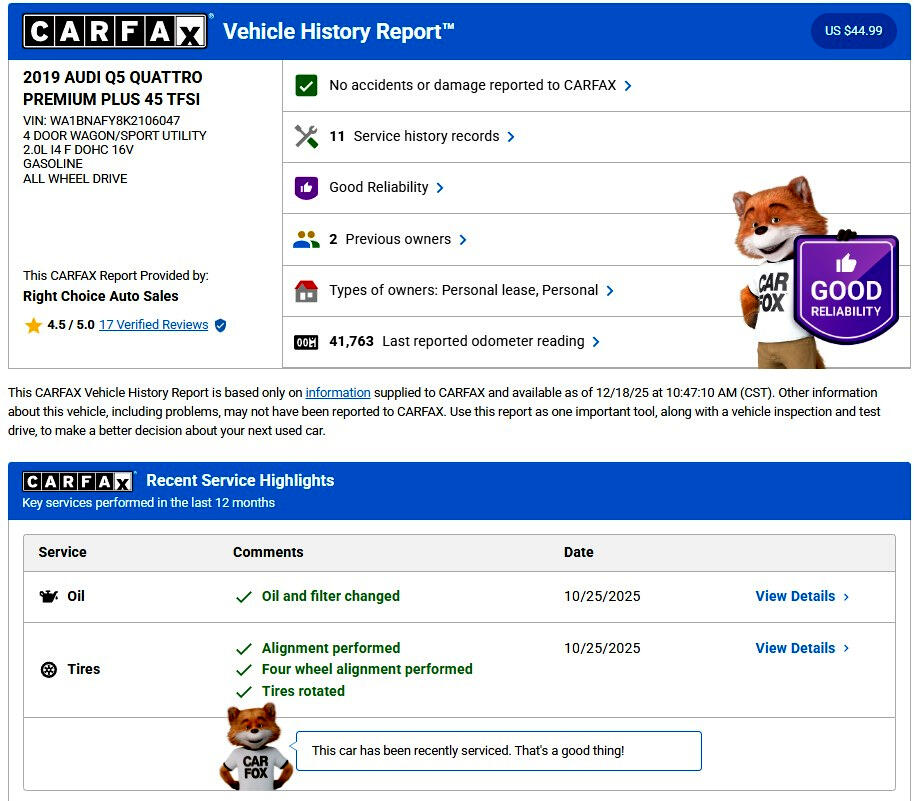
Task: Click the previous owners people icon
Action: point(306,240)
